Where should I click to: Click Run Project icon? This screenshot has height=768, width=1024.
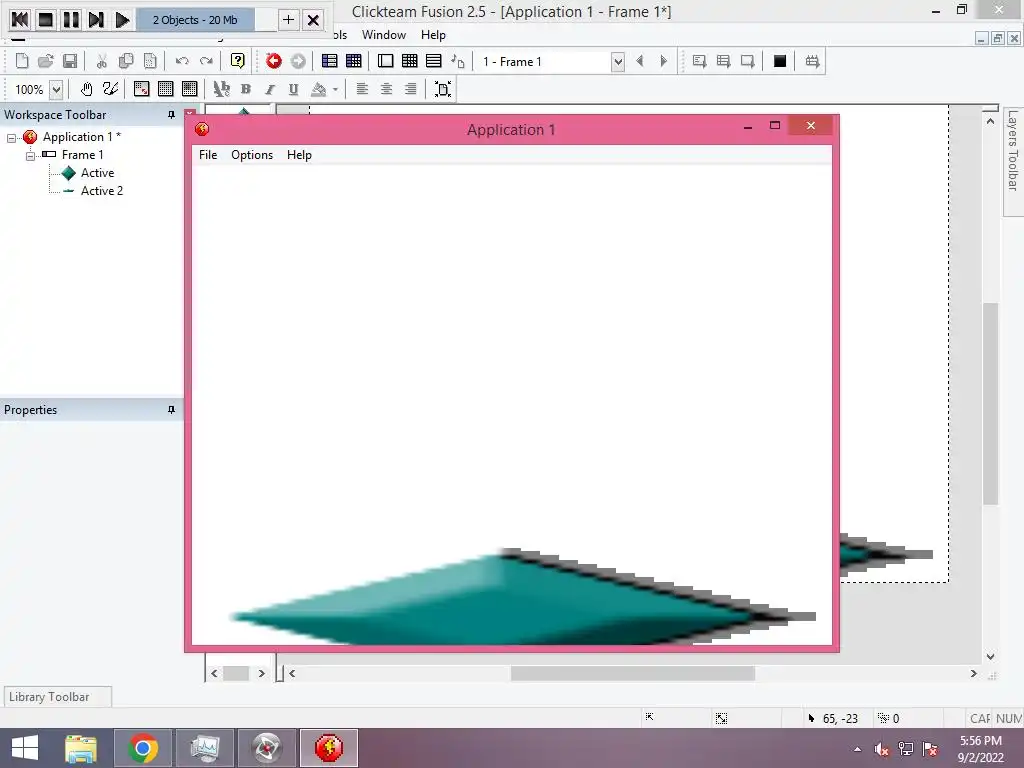pos(699,61)
